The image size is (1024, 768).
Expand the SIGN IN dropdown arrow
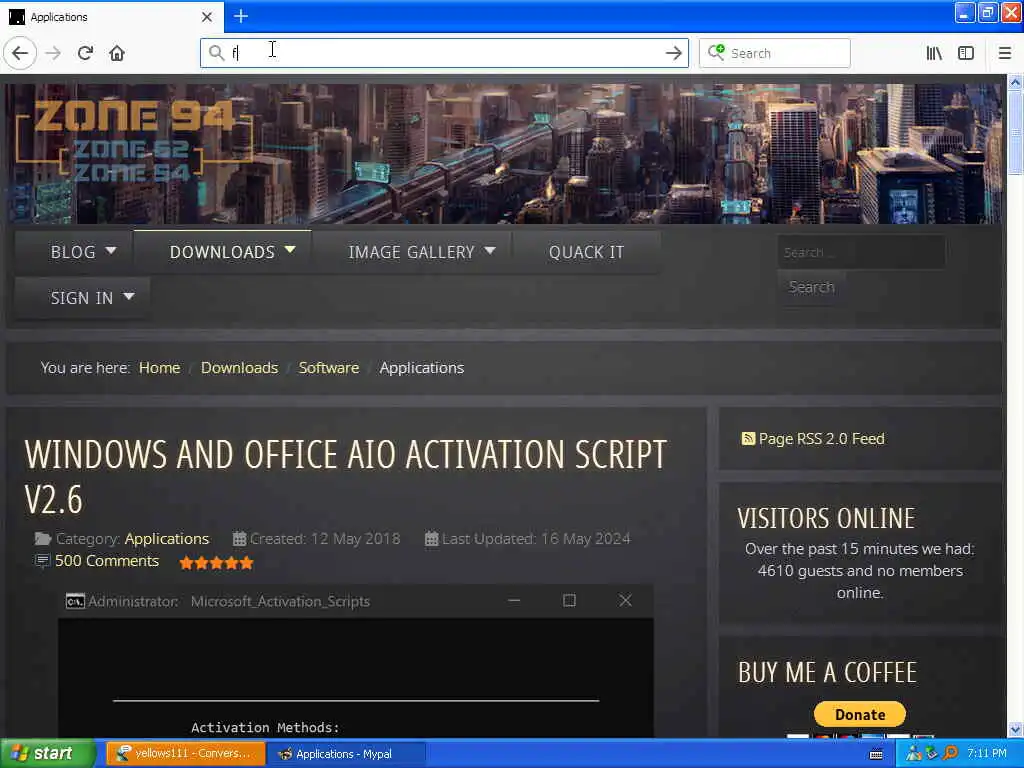129,296
